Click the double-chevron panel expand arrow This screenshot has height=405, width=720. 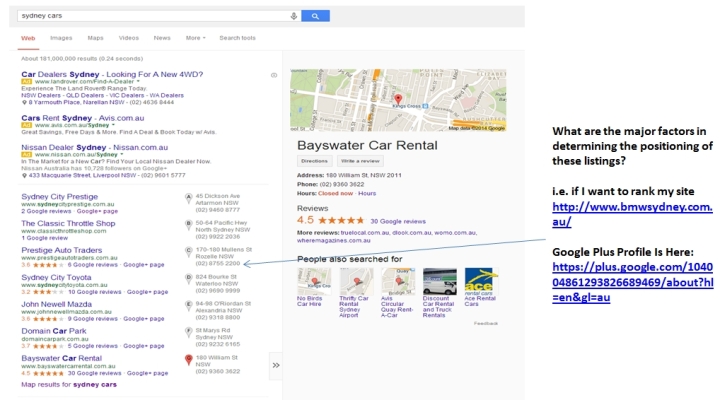pos(276,366)
